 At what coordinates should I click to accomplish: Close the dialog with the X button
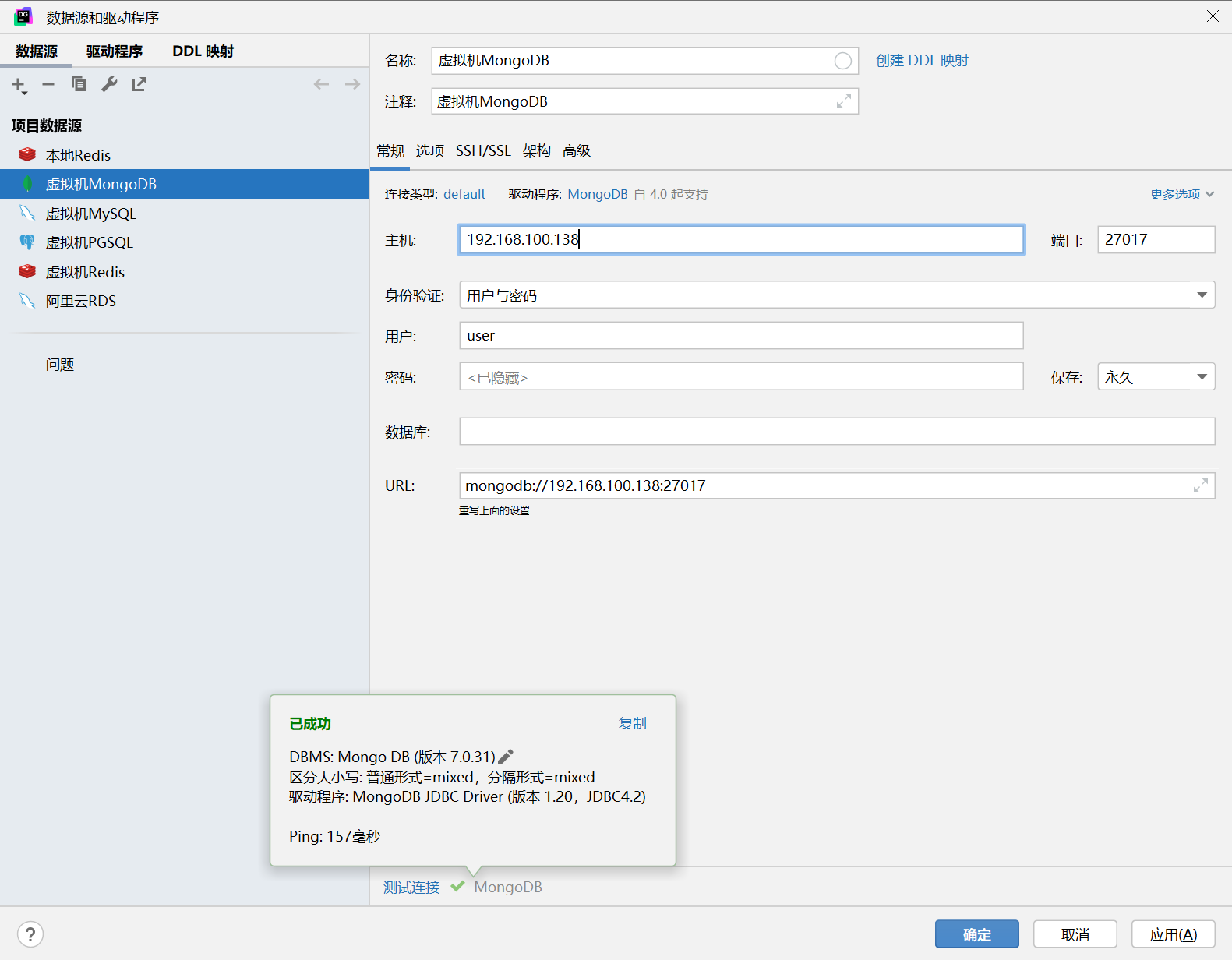coord(1213,16)
